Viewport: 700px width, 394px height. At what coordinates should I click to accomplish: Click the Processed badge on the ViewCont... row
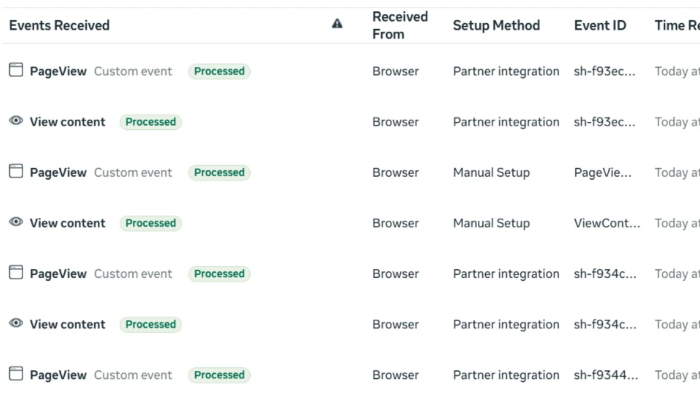click(x=150, y=223)
